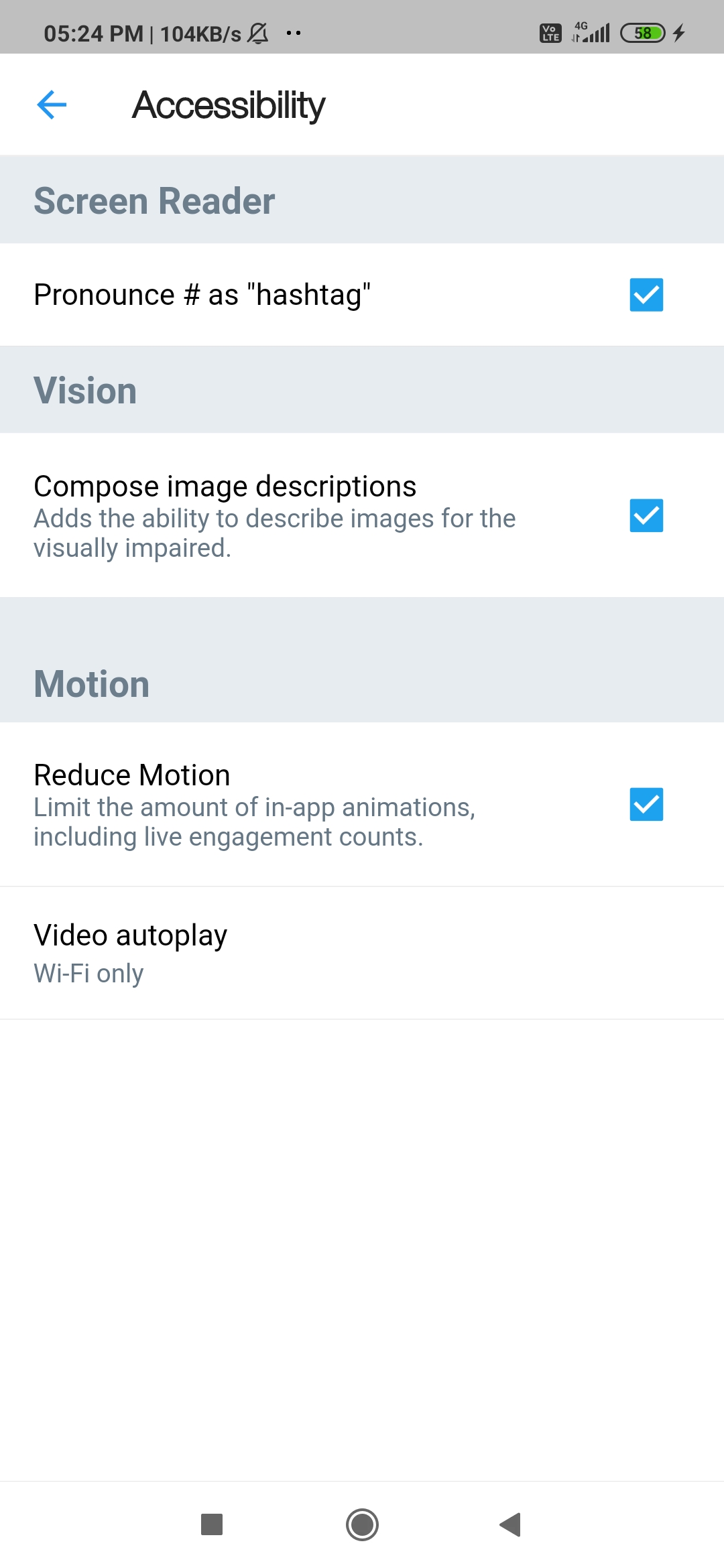Disable the Reduce Motion checkbox

646,804
